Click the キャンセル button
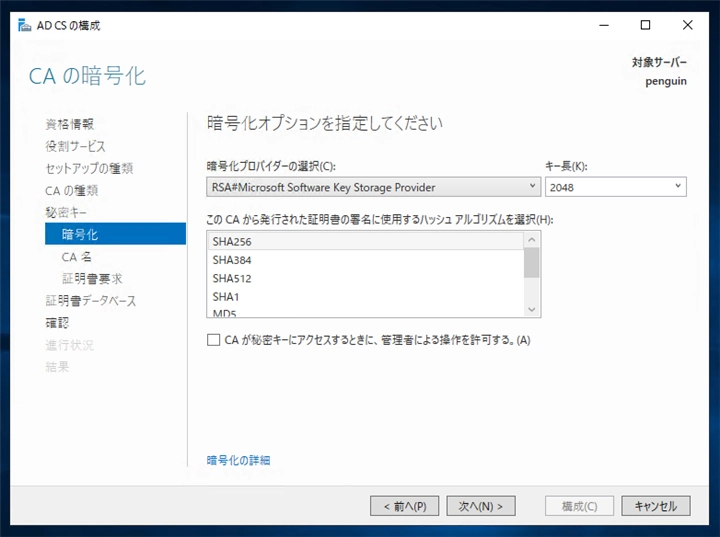This screenshot has width=720, height=537. point(656,506)
